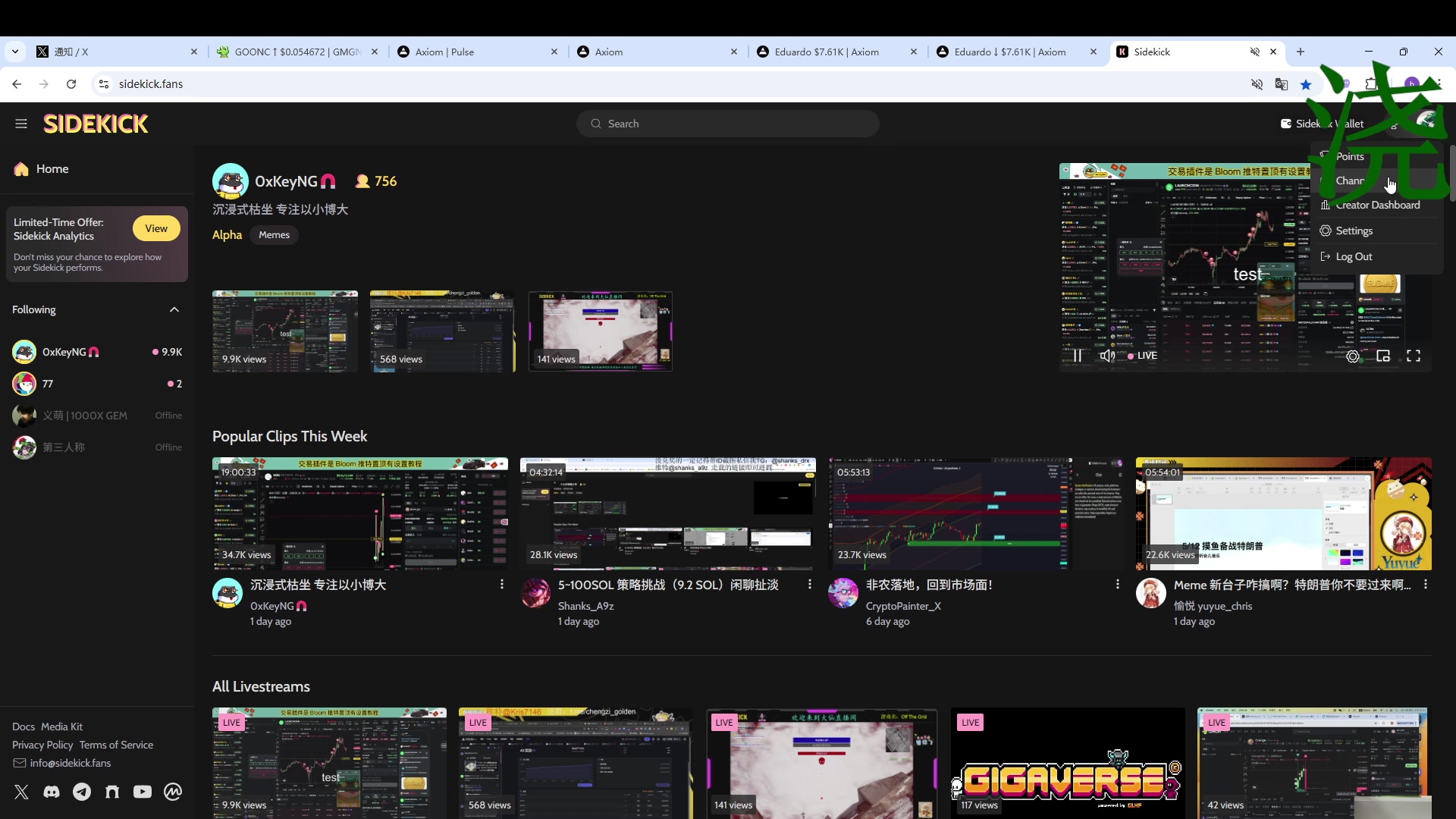Open OxKeyNG channel avatar at top
Image resolution: width=1456 pixels, height=819 pixels.
pos(231,181)
